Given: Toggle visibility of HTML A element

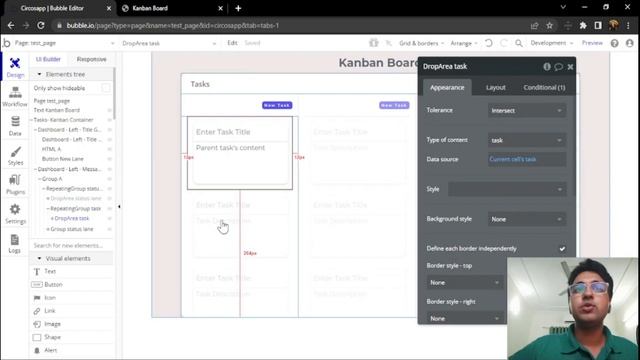Looking at the screenshot, I should pyautogui.click(x=109, y=149).
